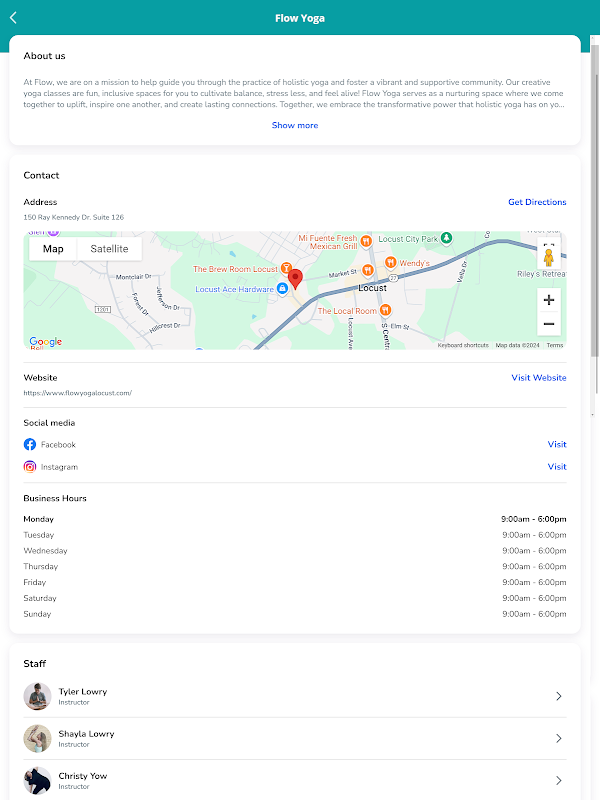The width and height of the screenshot is (600, 800).
Task: Click Visit Website link
Action: pyautogui.click(x=539, y=378)
